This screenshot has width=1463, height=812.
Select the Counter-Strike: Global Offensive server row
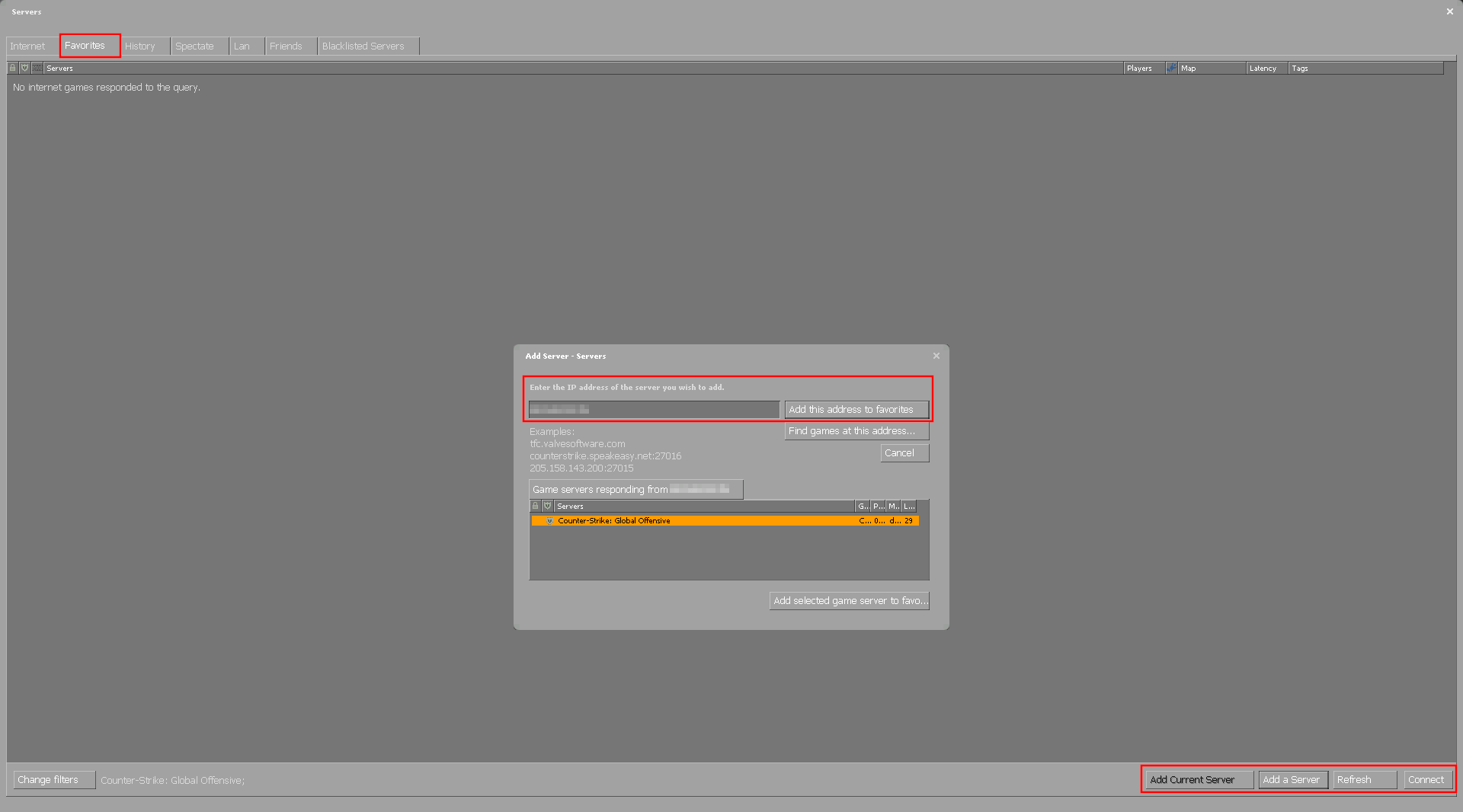point(725,521)
